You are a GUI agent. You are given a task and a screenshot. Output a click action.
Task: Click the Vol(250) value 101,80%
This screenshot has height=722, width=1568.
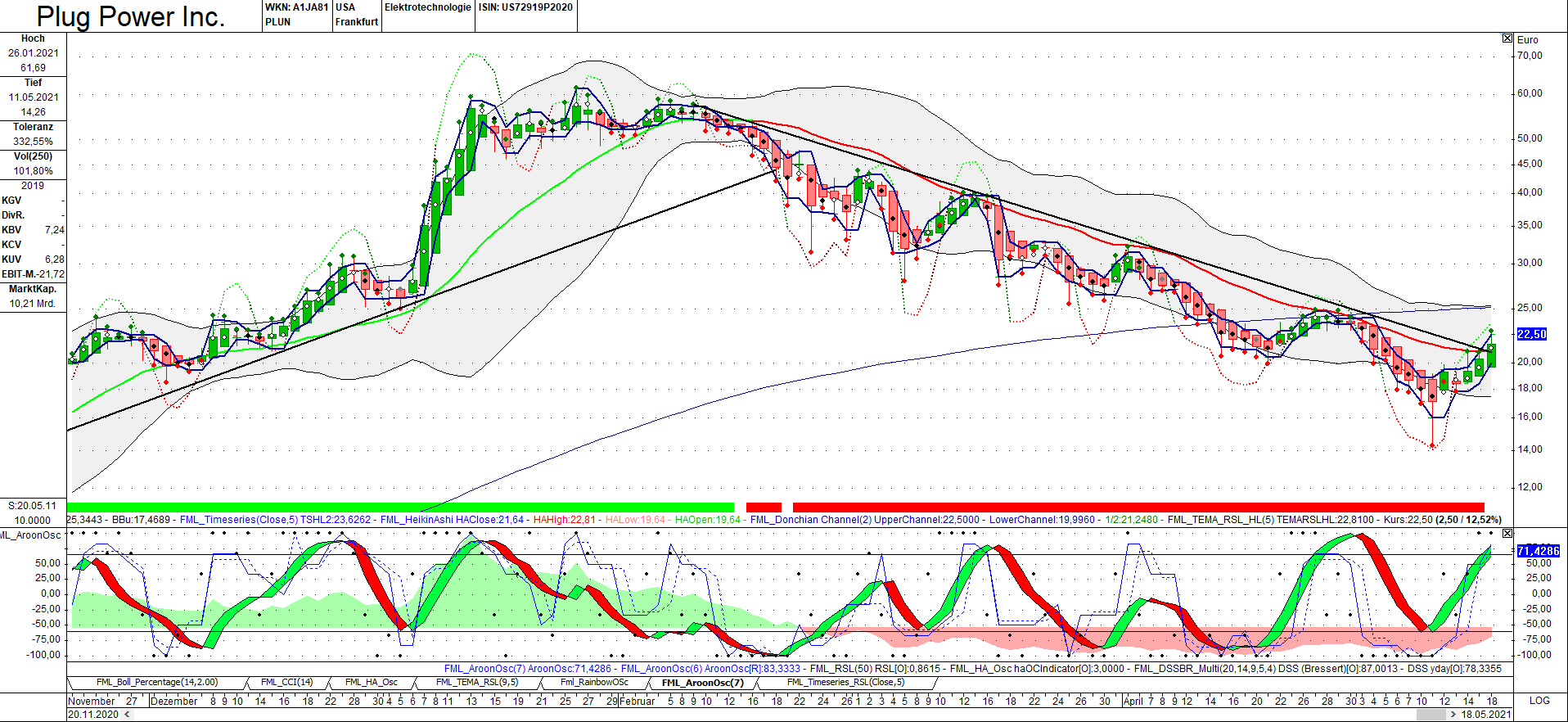point(34,171)
